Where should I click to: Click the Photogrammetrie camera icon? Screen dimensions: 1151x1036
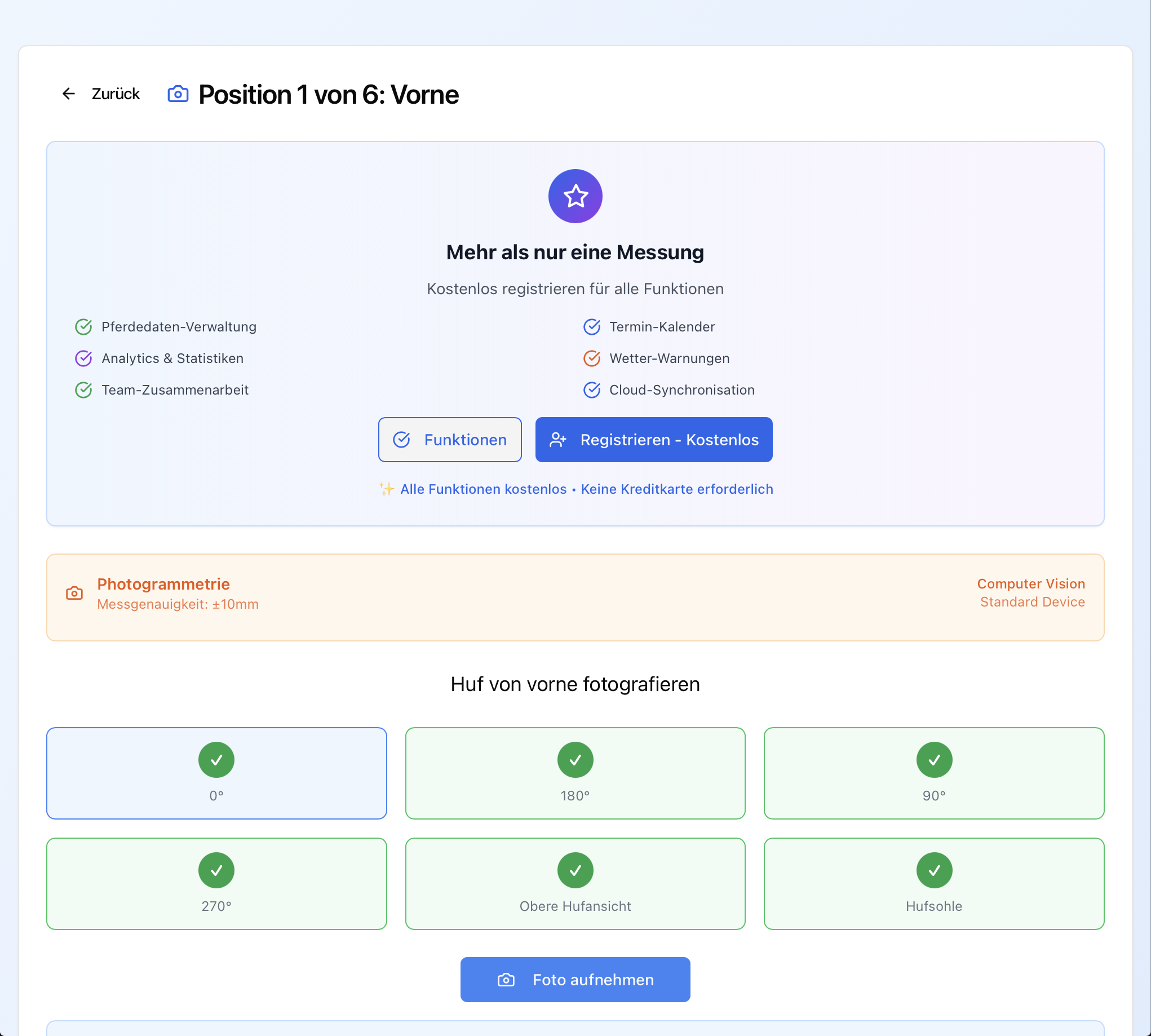click(74, 593)
